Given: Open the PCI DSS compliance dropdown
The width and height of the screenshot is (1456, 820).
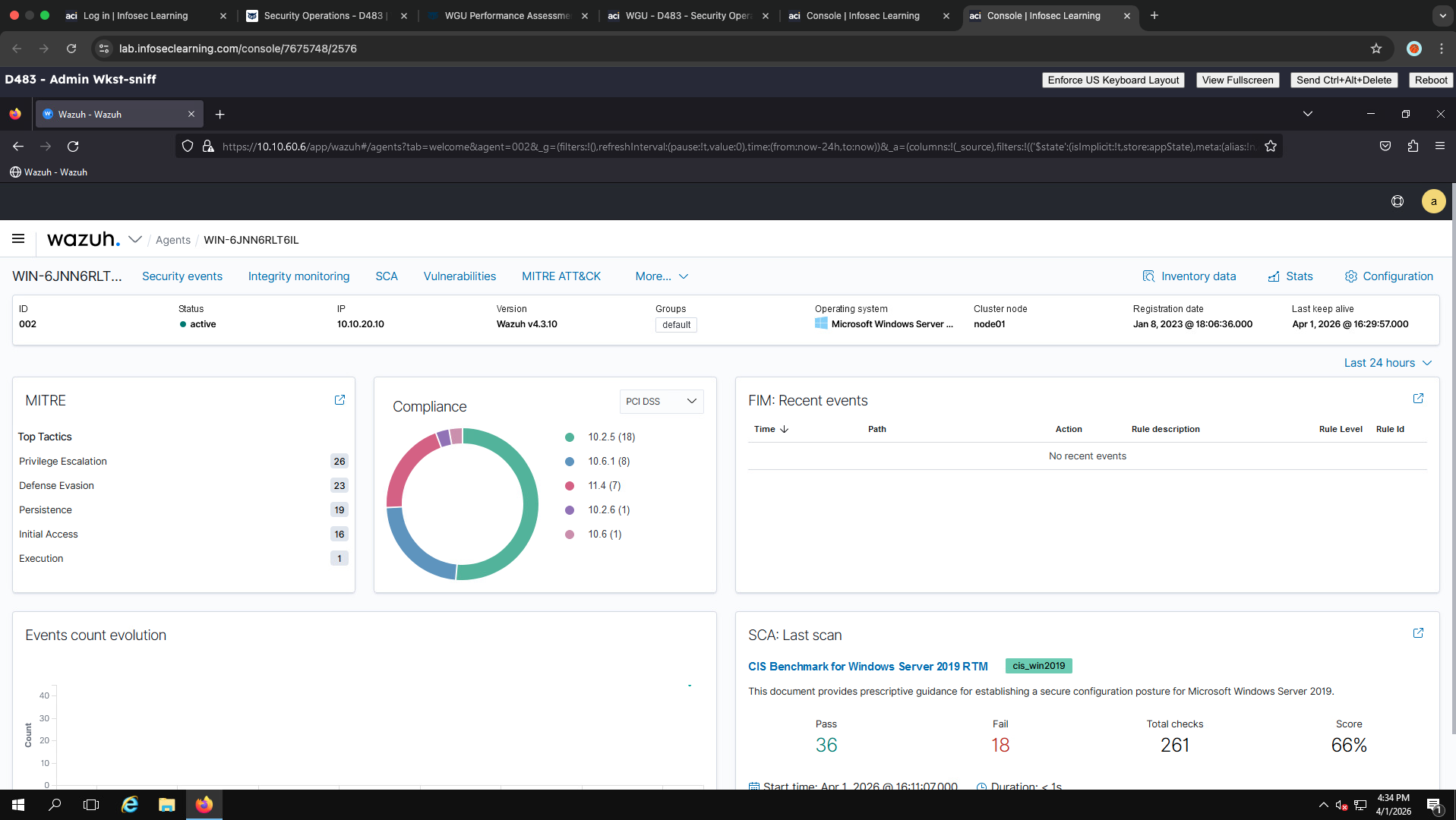Looking at the screenshot, I should point(661,401).
